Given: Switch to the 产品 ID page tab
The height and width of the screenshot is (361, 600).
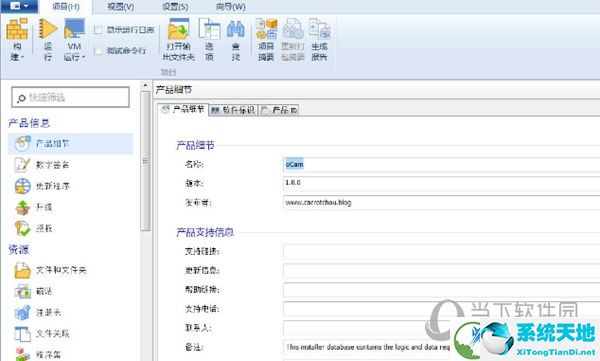Looking at the screenshot, I should (x=279, y=110).
